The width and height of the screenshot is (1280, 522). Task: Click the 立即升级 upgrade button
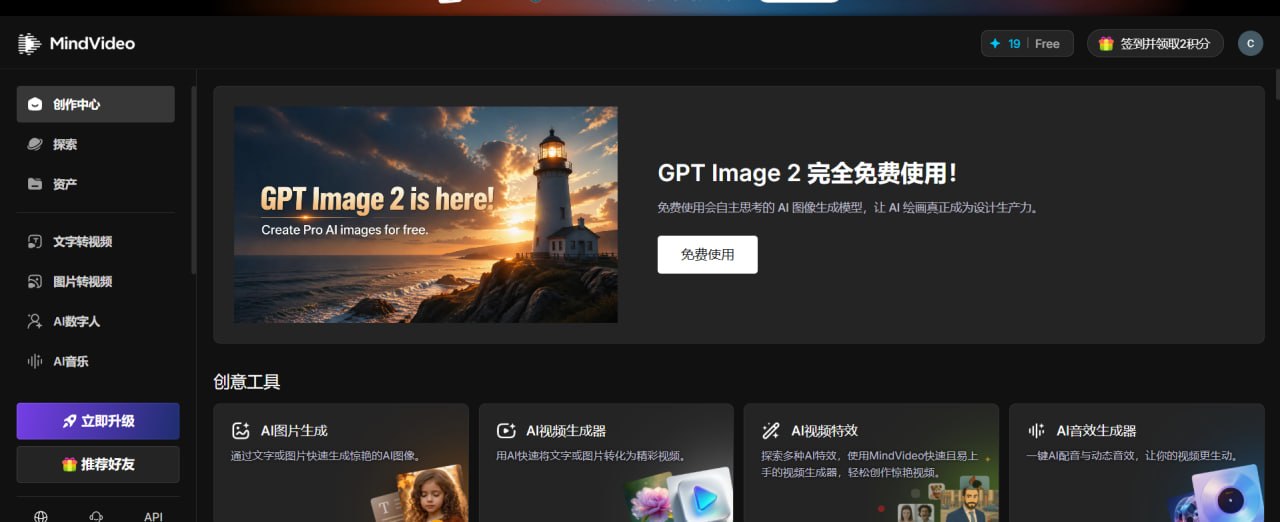point(98,421)
